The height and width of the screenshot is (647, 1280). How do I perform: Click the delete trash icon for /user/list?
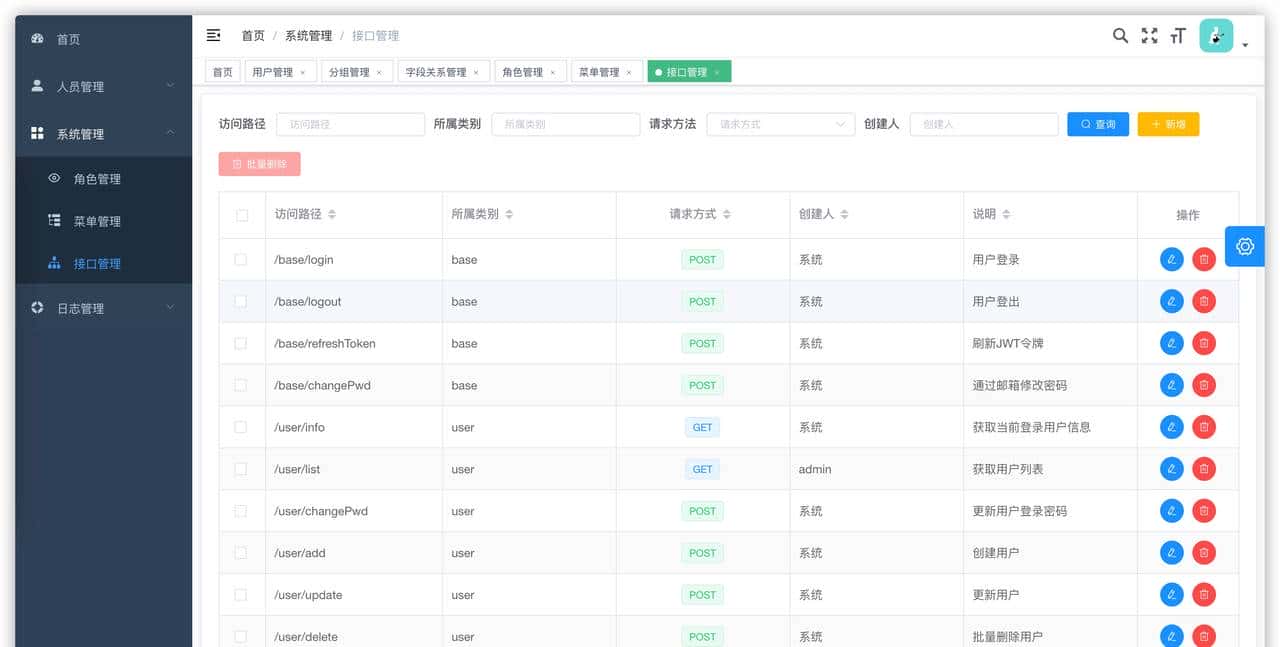coord(1204,468)
